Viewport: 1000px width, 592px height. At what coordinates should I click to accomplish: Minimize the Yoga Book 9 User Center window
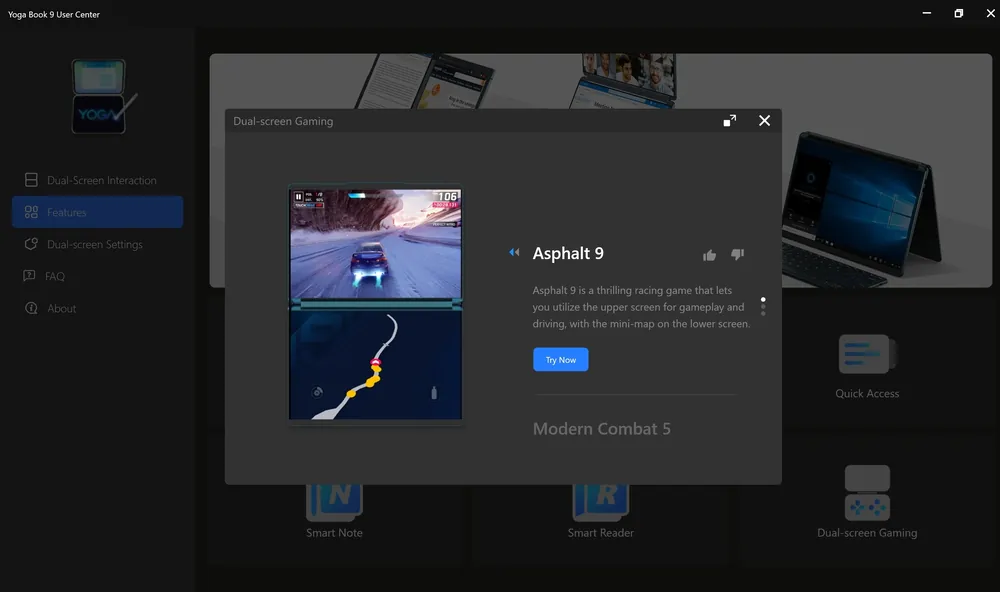927,13
